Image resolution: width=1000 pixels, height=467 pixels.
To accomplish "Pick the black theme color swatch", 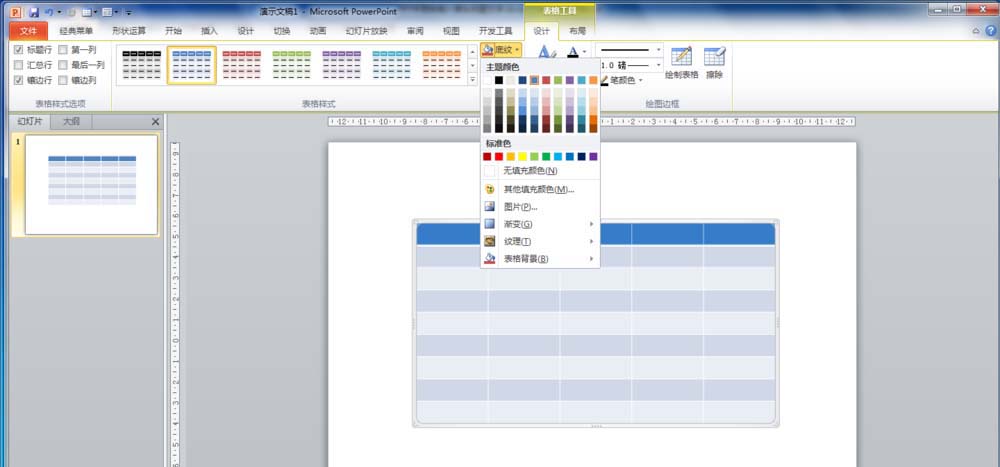I will point(499,80).
